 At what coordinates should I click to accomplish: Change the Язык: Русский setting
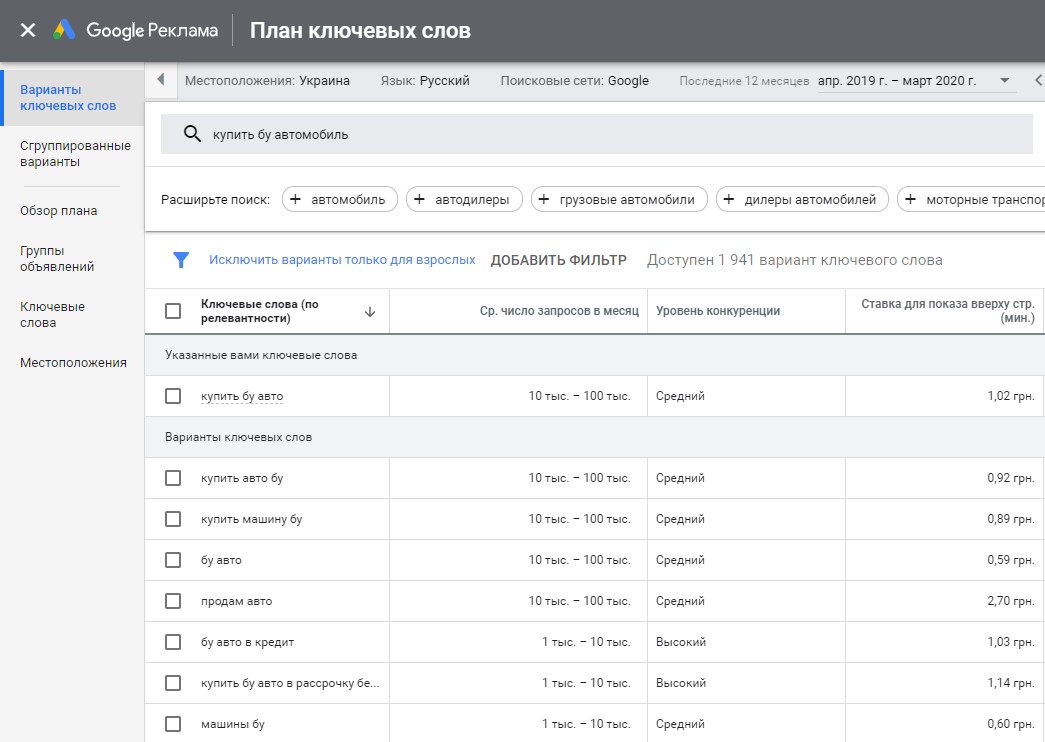click(425, 81)
